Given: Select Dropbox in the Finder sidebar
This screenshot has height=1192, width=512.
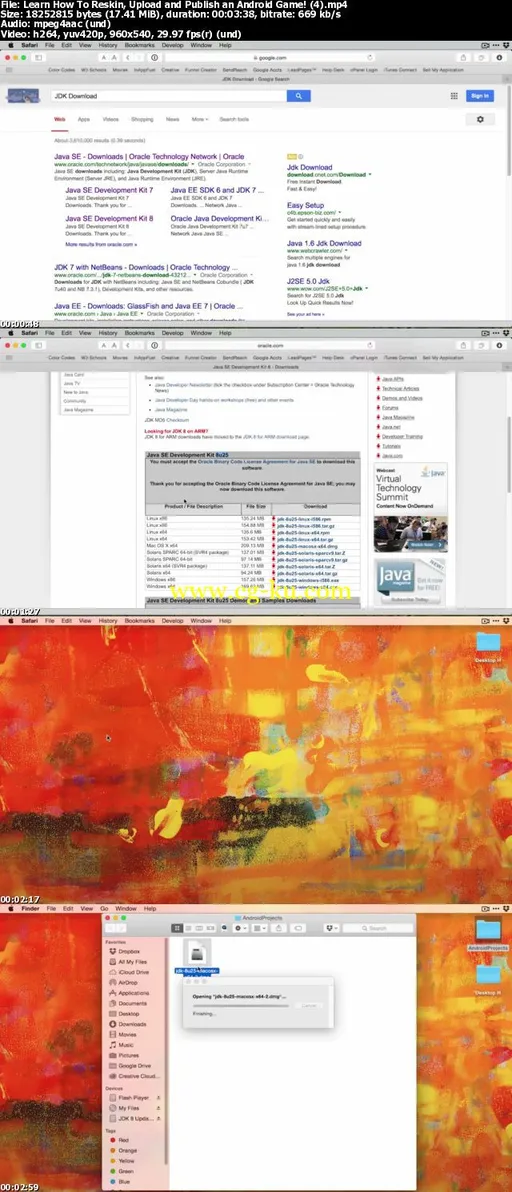Looking at the screenshot, I should (129, 951).
